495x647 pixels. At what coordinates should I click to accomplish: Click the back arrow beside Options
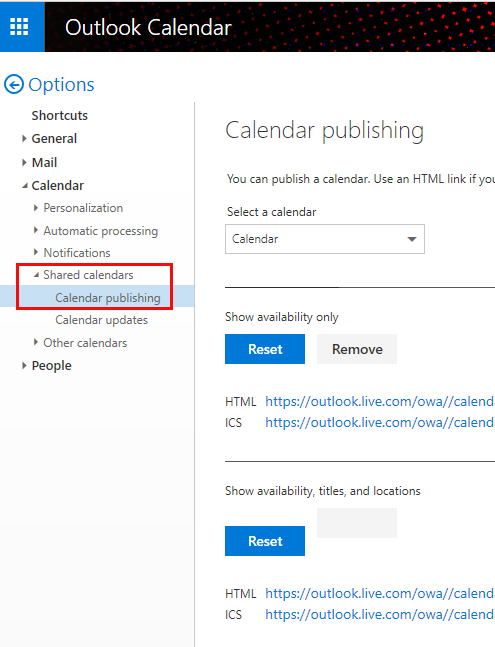point(14,85)
